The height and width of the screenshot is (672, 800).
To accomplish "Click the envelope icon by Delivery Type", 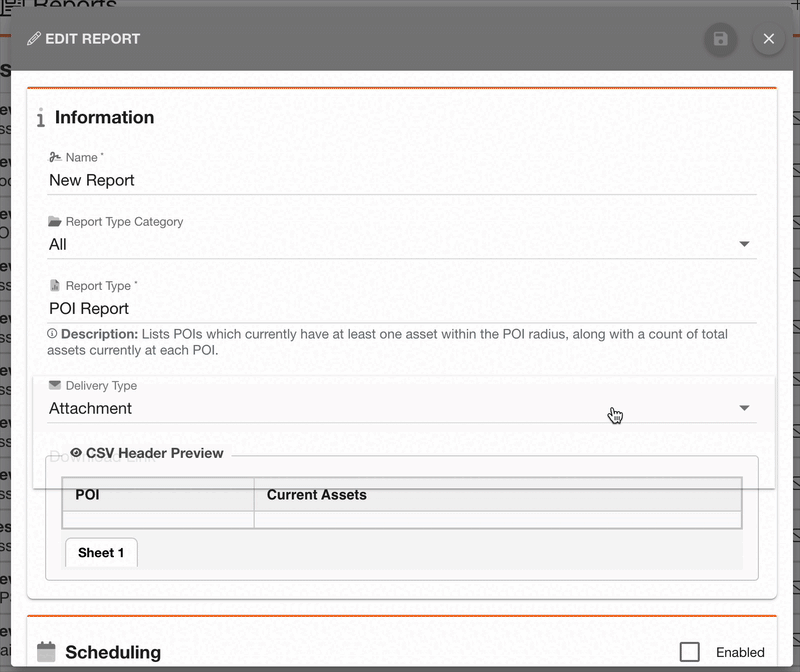I will click(55, 385).
